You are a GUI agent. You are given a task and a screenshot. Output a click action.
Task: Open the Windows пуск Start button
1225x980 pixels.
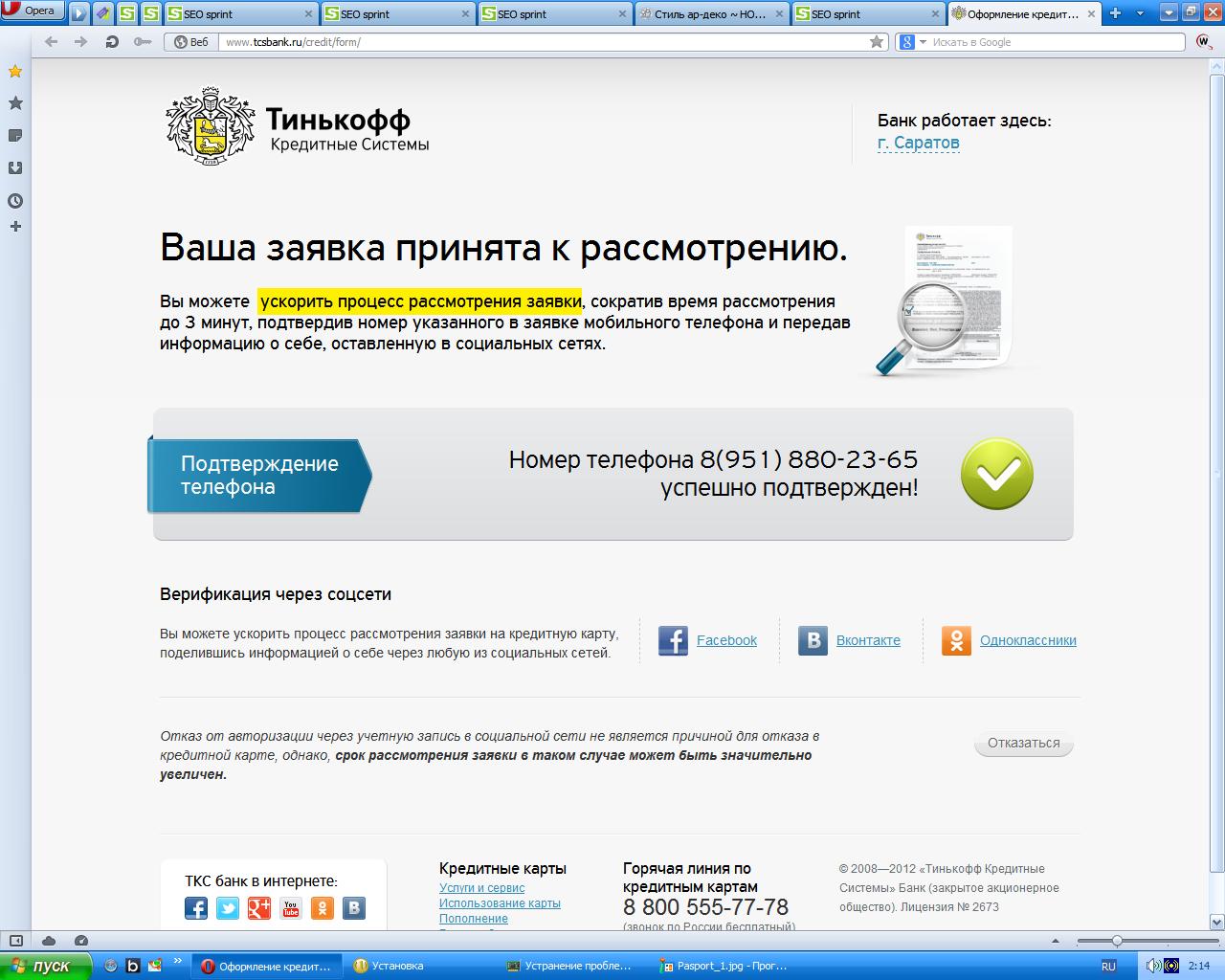point(46,966)
